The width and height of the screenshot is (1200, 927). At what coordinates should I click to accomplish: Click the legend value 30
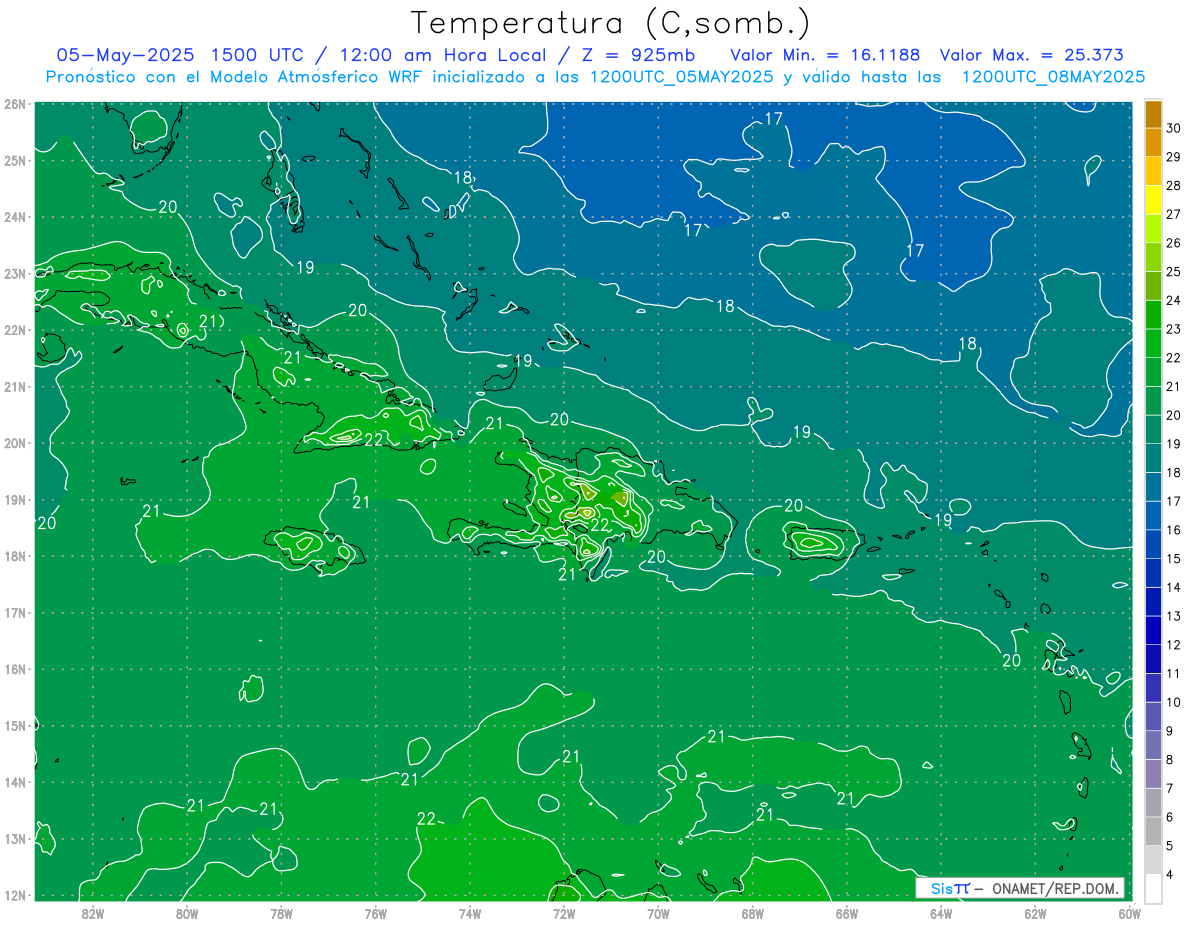coord(1174,127)
